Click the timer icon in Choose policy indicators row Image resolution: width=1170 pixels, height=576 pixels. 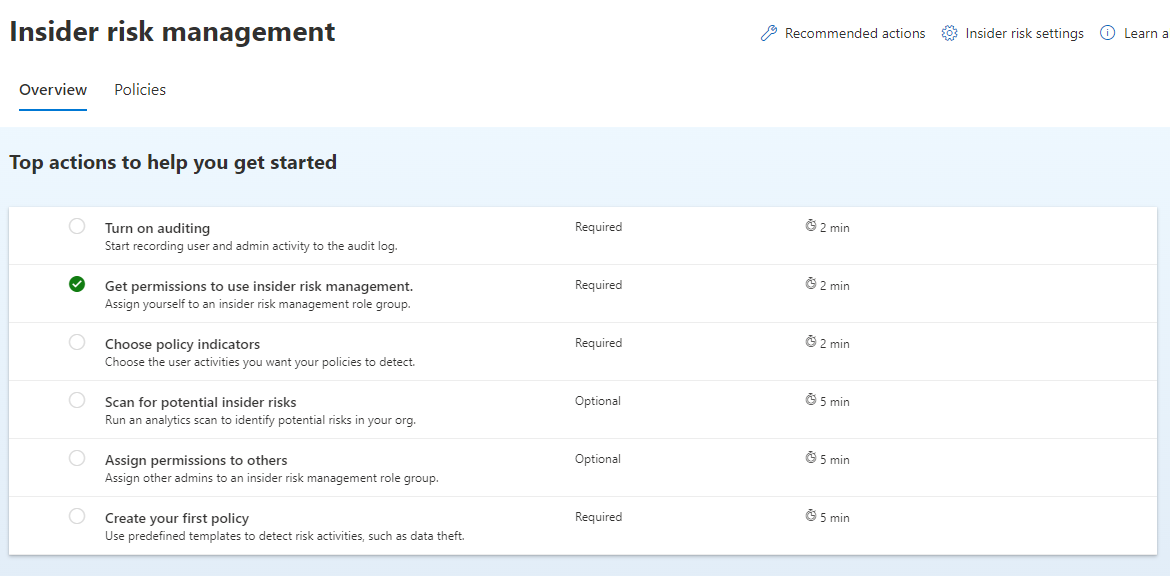point(811,343)
